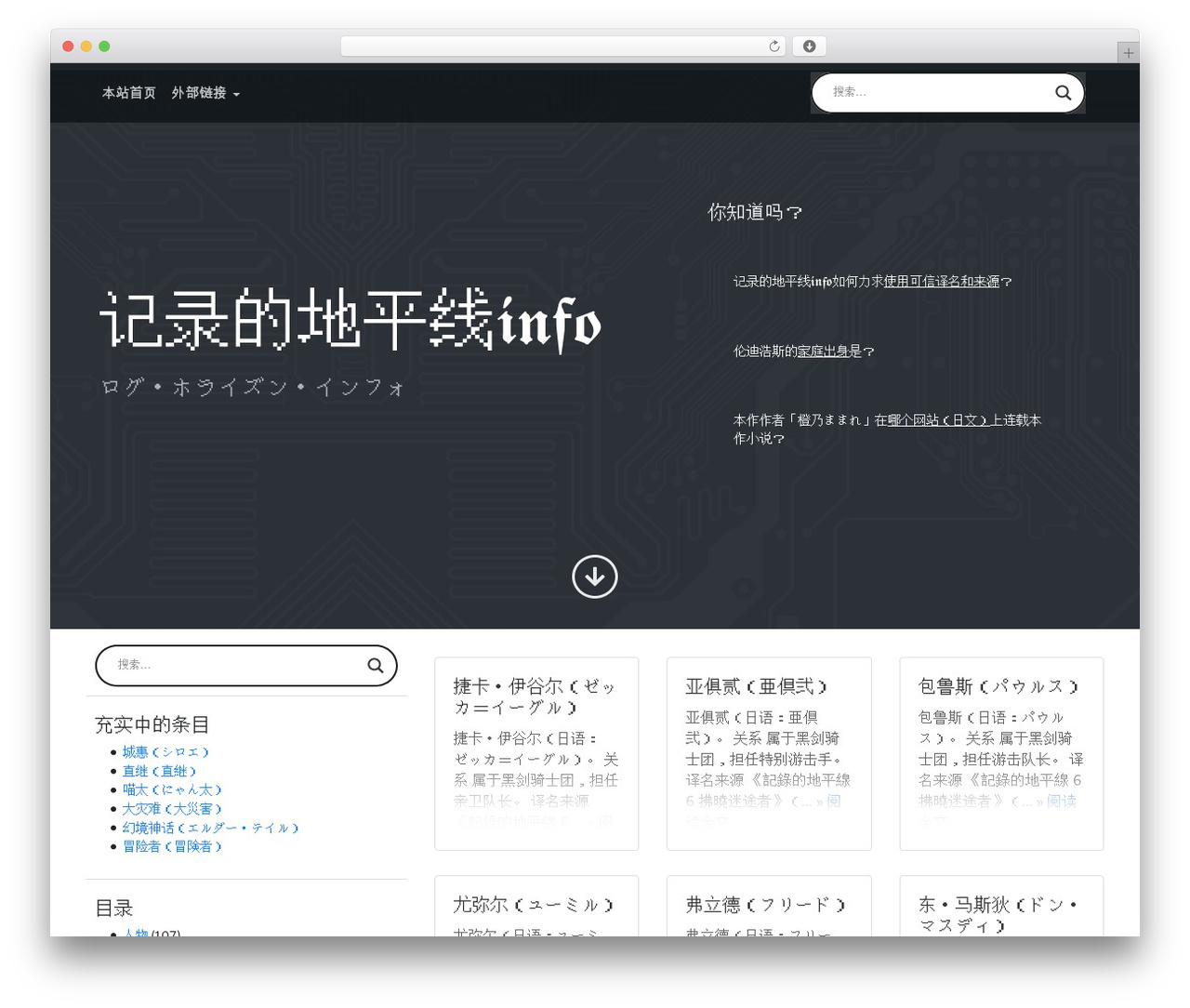
Task: Open sidebar entry 幻境神话（エルダー・テイル）
Action: pyautogui.click(x=210, y=828)
